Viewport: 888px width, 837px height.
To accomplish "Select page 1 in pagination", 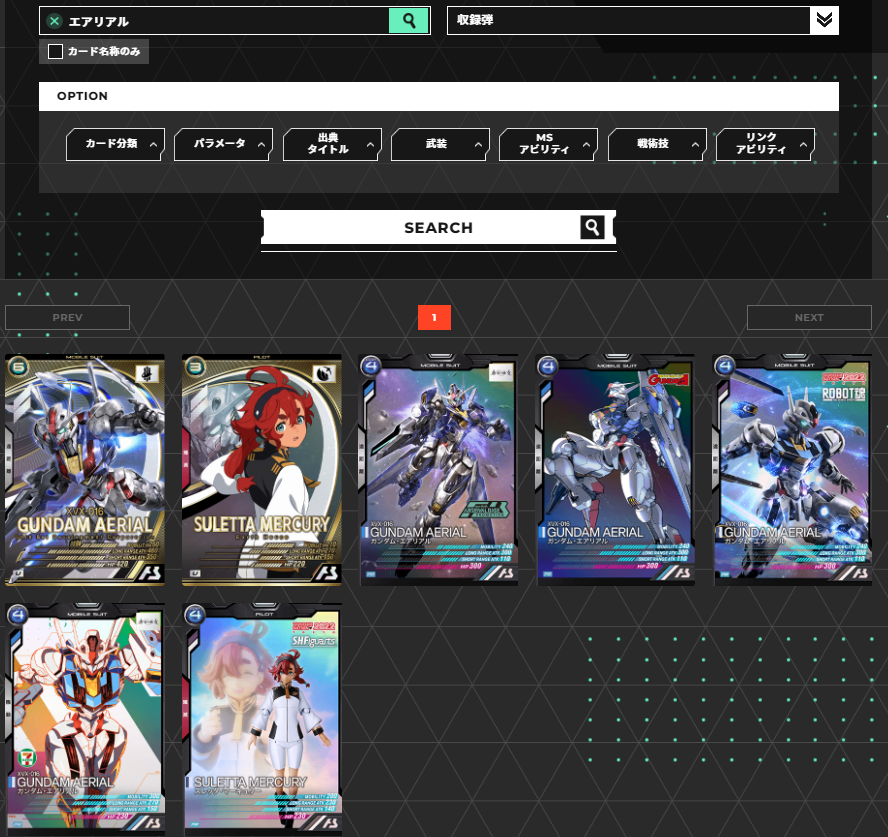I will [x=434, y=318].
